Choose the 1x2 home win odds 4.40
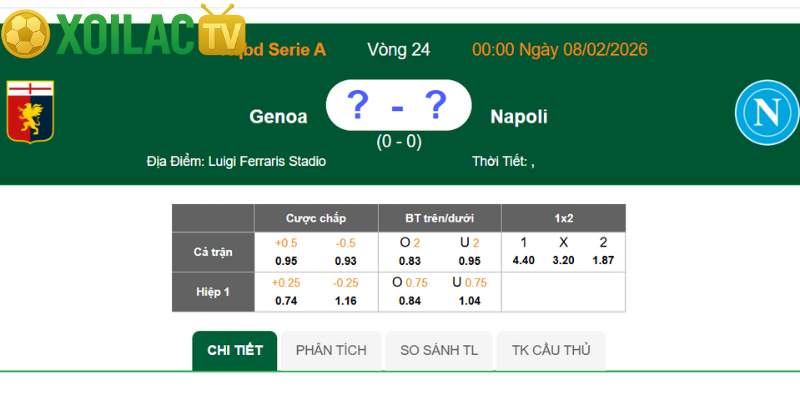 523,252
